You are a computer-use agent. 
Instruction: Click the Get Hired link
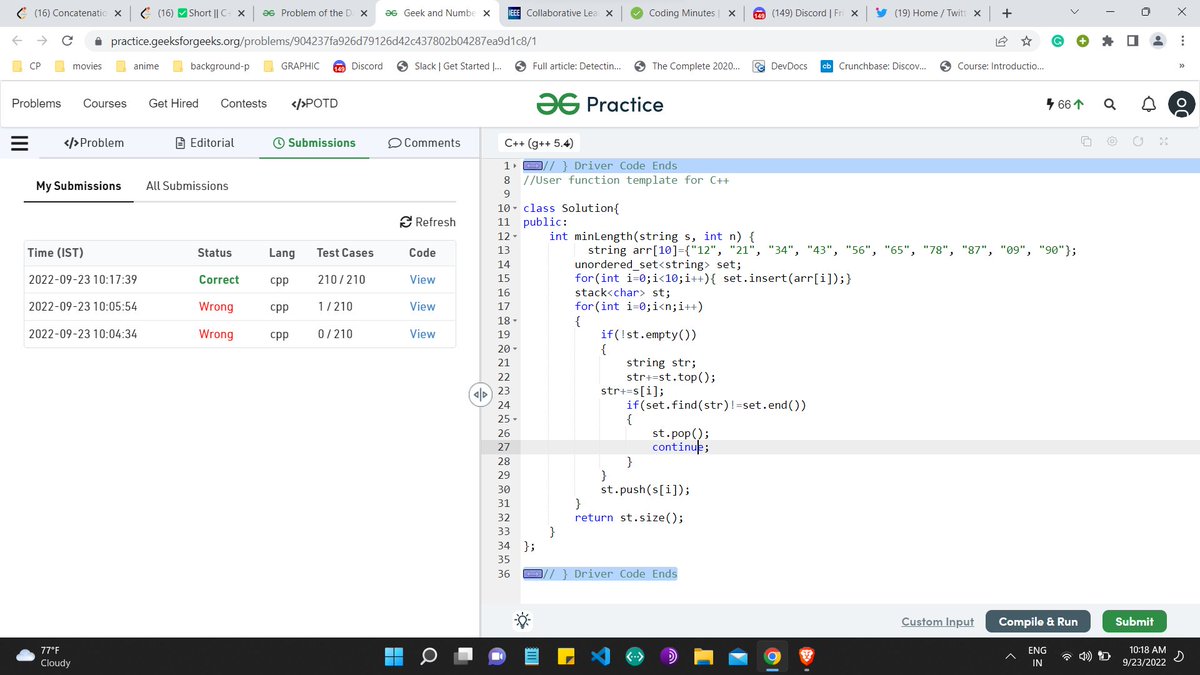point(174,103)
